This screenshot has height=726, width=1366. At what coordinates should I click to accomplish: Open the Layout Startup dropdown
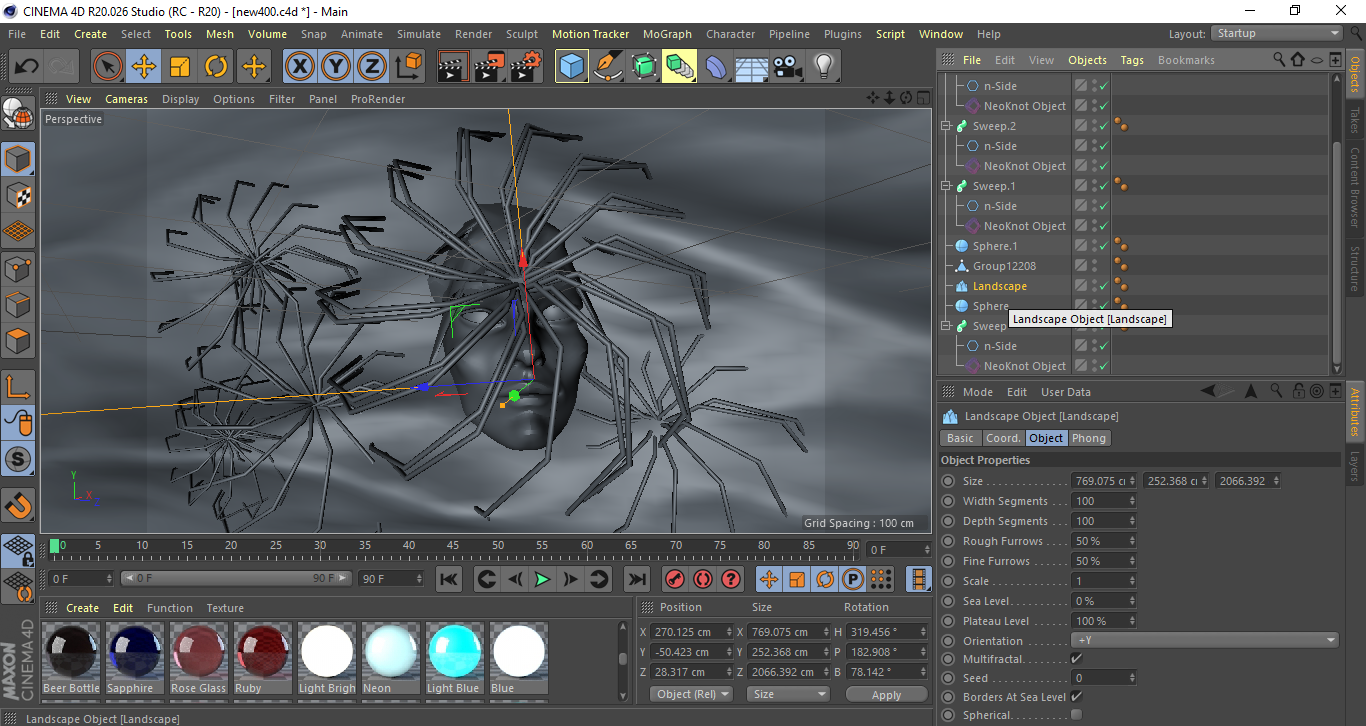[x=1277, y=33]
